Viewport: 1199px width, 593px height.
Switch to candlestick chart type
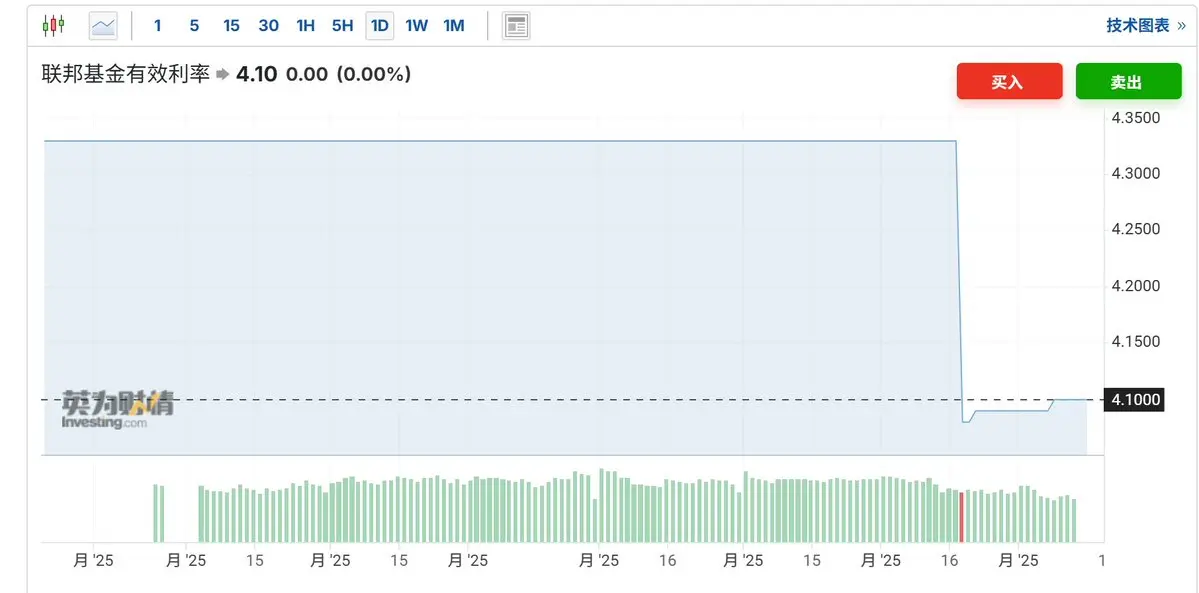point(54,26)
